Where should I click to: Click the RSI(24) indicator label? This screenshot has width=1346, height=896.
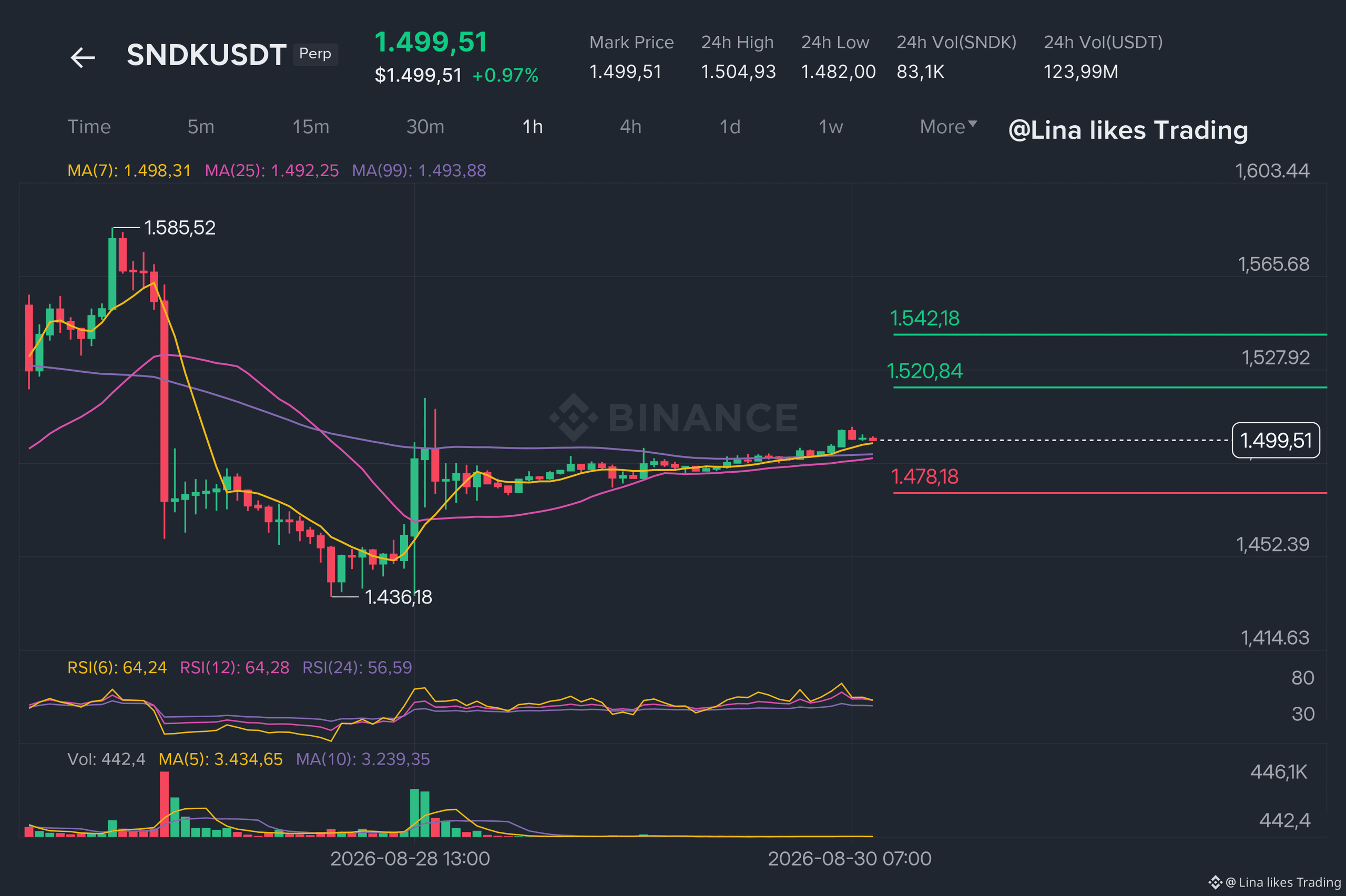[x=357, y=667]
